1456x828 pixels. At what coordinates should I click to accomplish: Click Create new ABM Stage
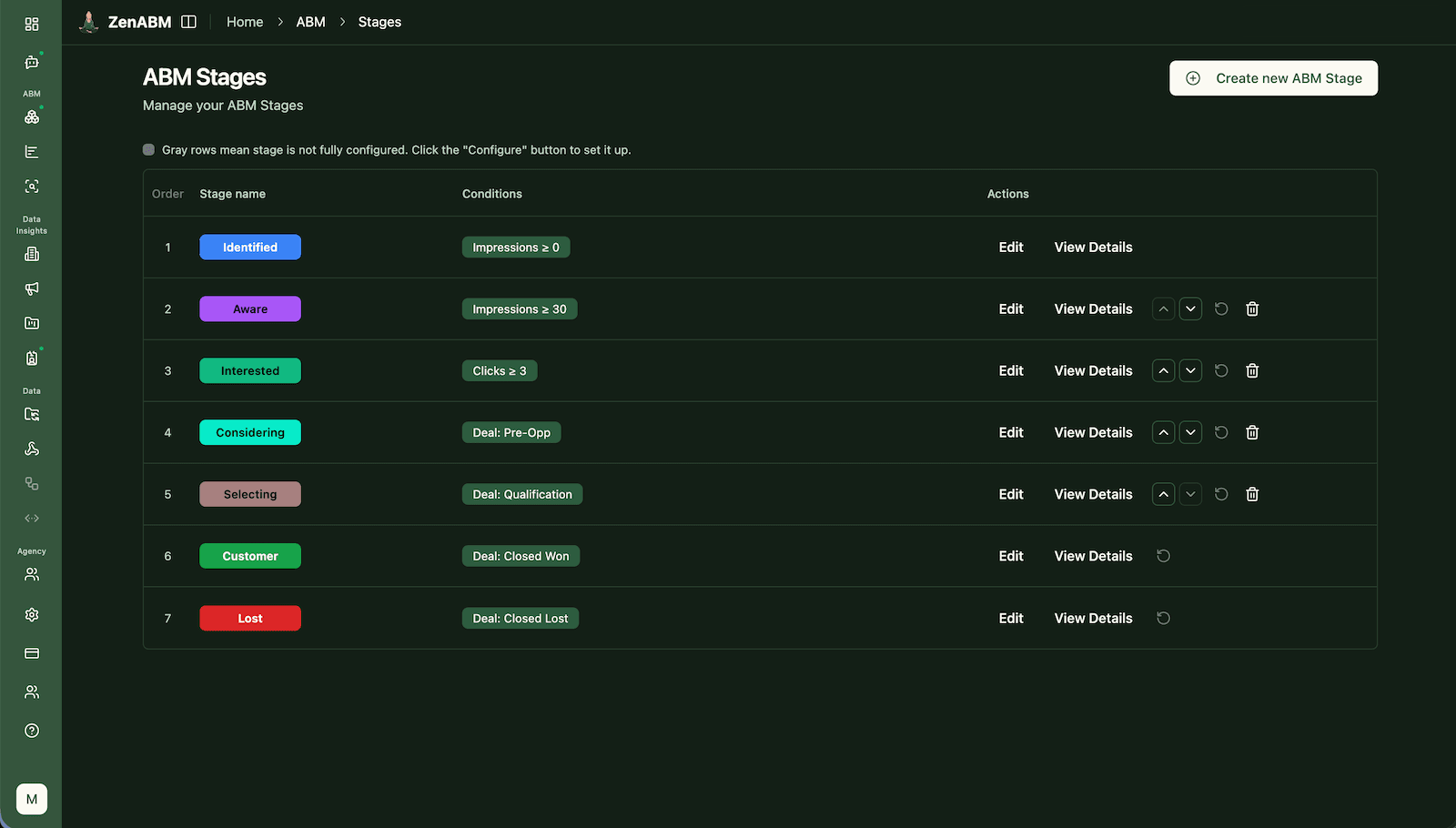1273,78
